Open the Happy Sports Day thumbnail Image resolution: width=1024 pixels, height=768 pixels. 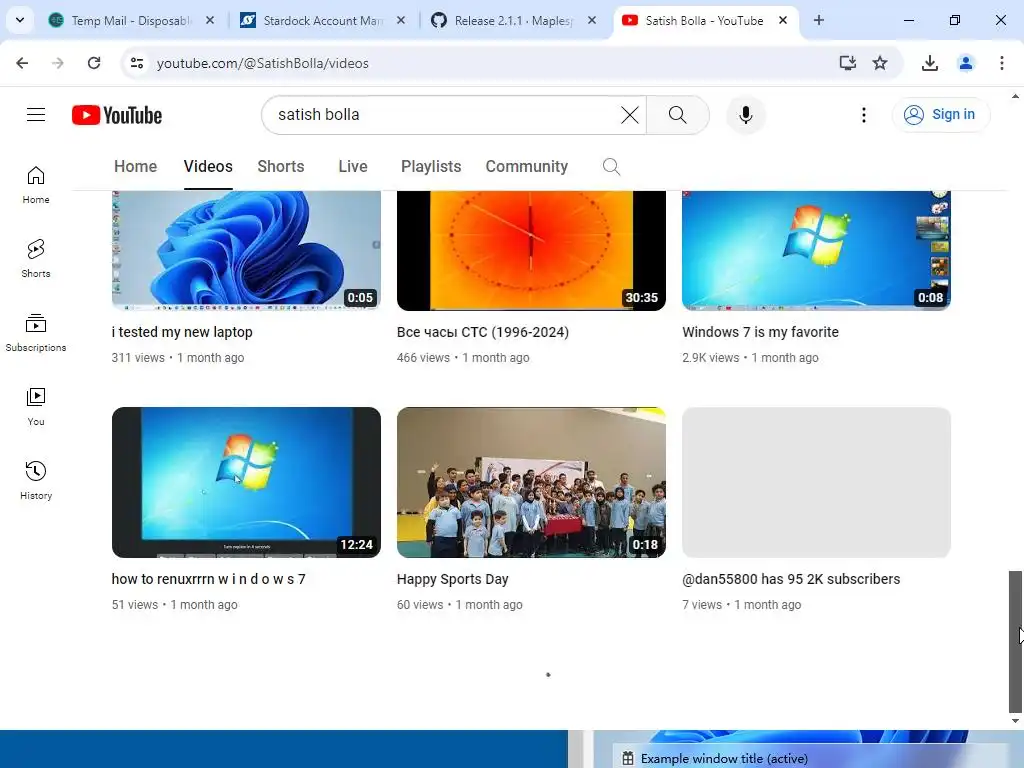point(531,482)
